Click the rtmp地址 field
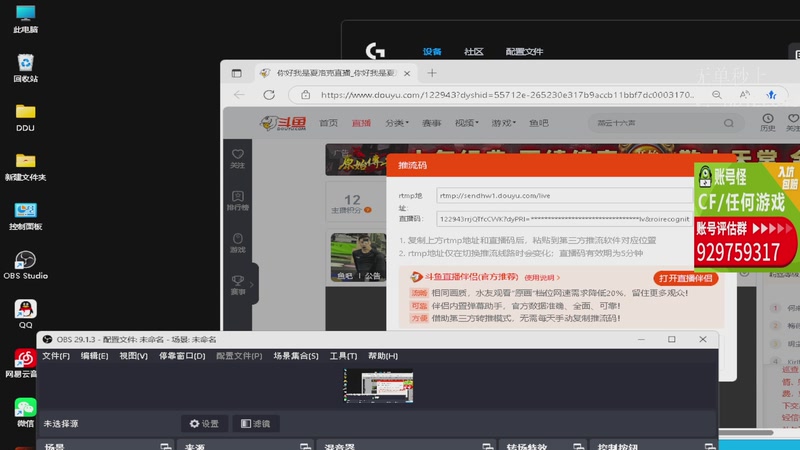The image size is (800, 450). tap(564, 195)
